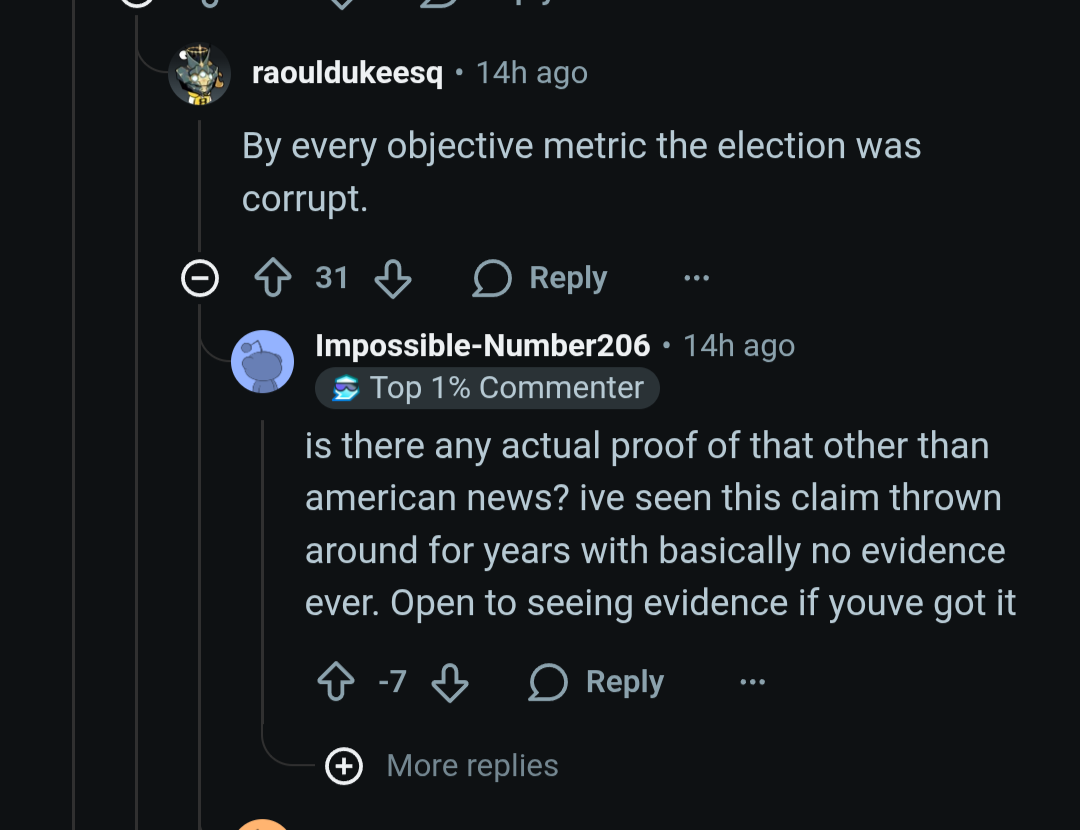1080x830 pixels.
Task: Click Impossible-Number206's 14h ago timestamp
Action: point(739,345)
